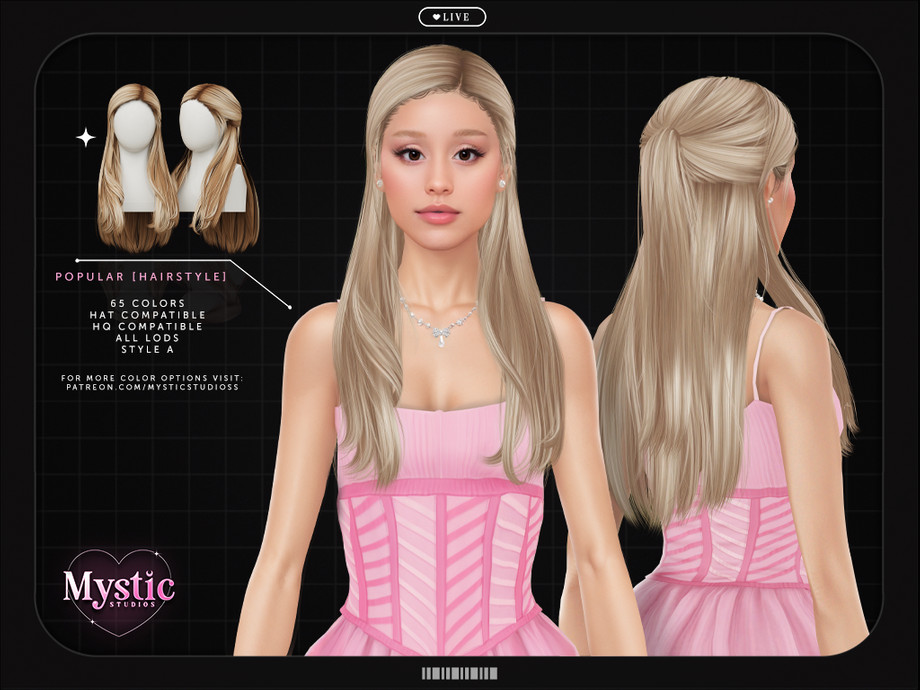Click the white sparkle star icon
Image resolution: width=920 pixels, height=690 pixels.
click(86, 137)
